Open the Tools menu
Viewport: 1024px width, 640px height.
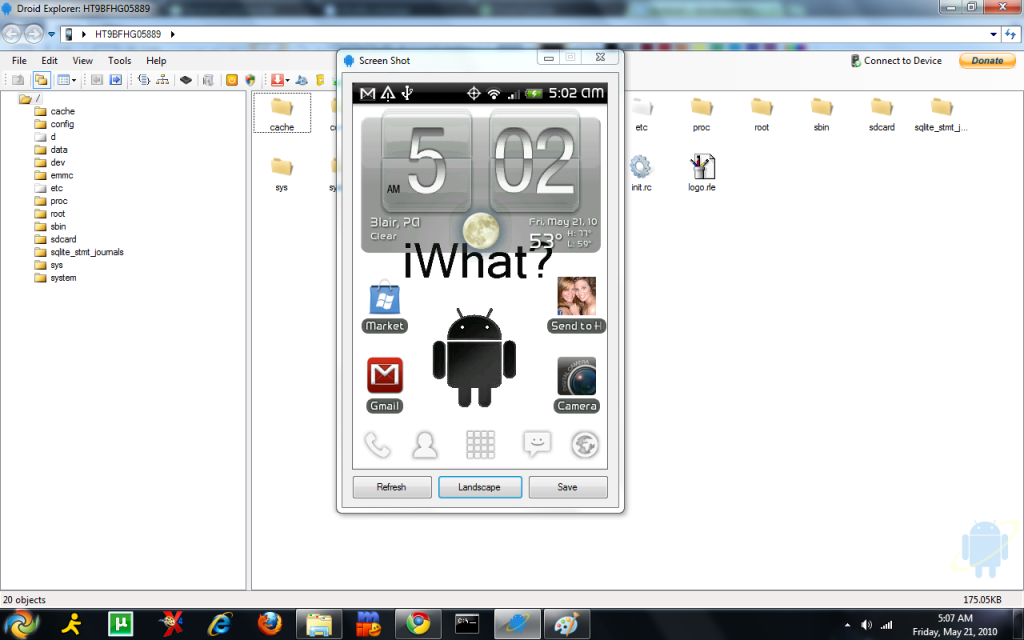pyautogui.click(x=119, y=61)
